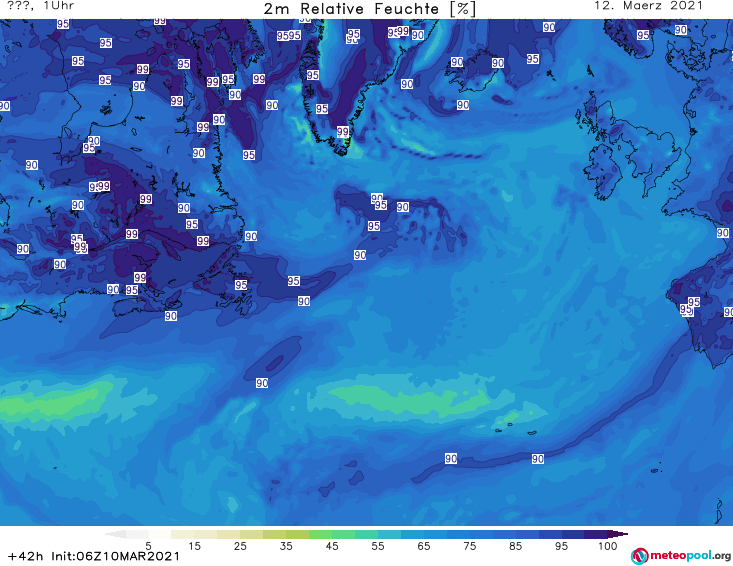Screen dimensions: 733x566
Task: Click the '55' value on the color scale
Action: tap(378, 546)
